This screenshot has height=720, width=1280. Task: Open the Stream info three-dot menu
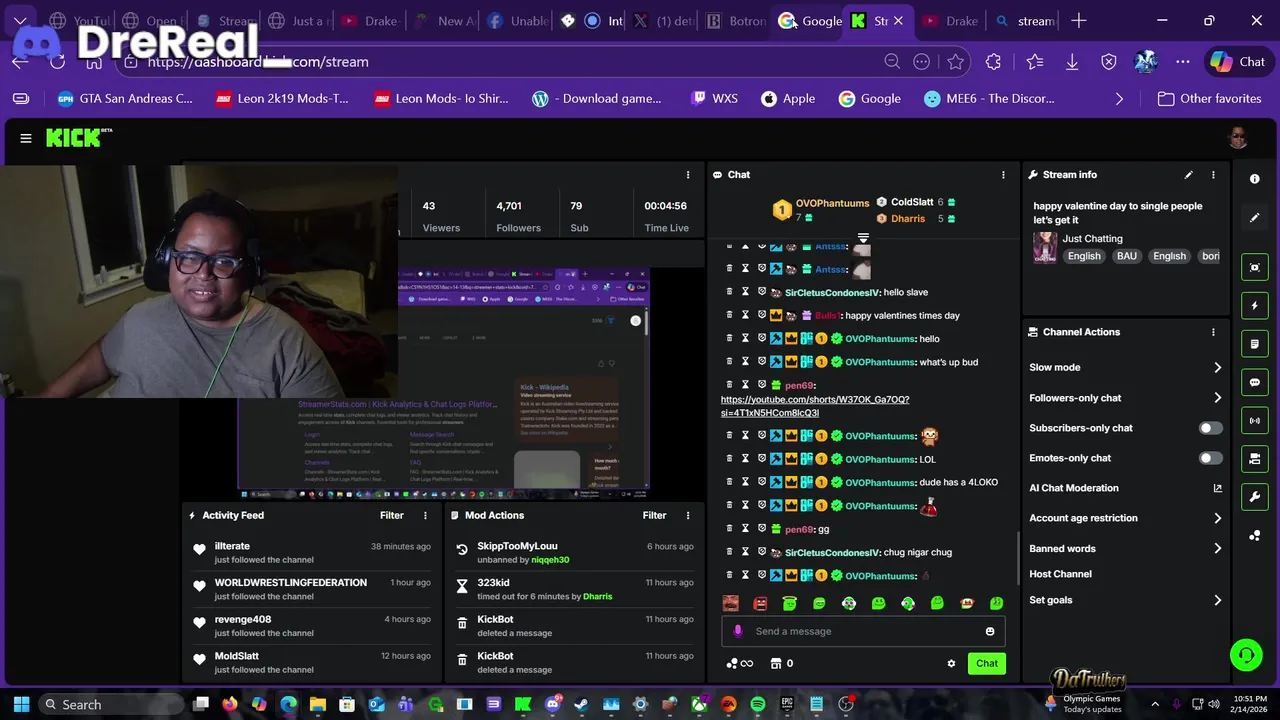1213,175
